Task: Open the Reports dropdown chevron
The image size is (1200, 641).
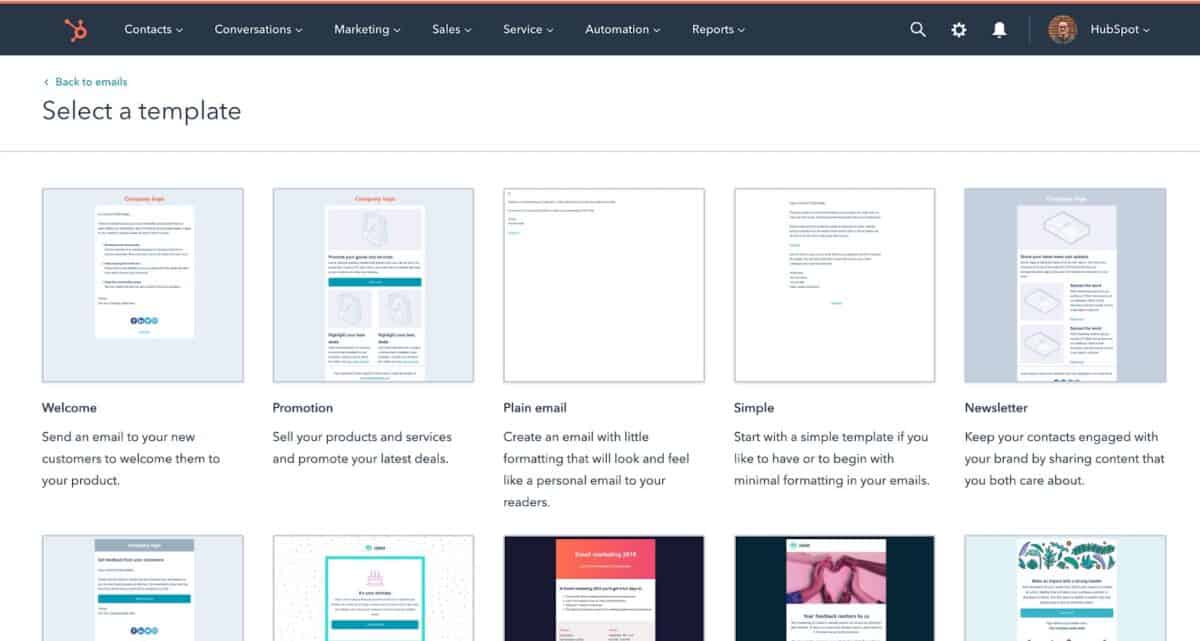Action: (x=741, y=30)
